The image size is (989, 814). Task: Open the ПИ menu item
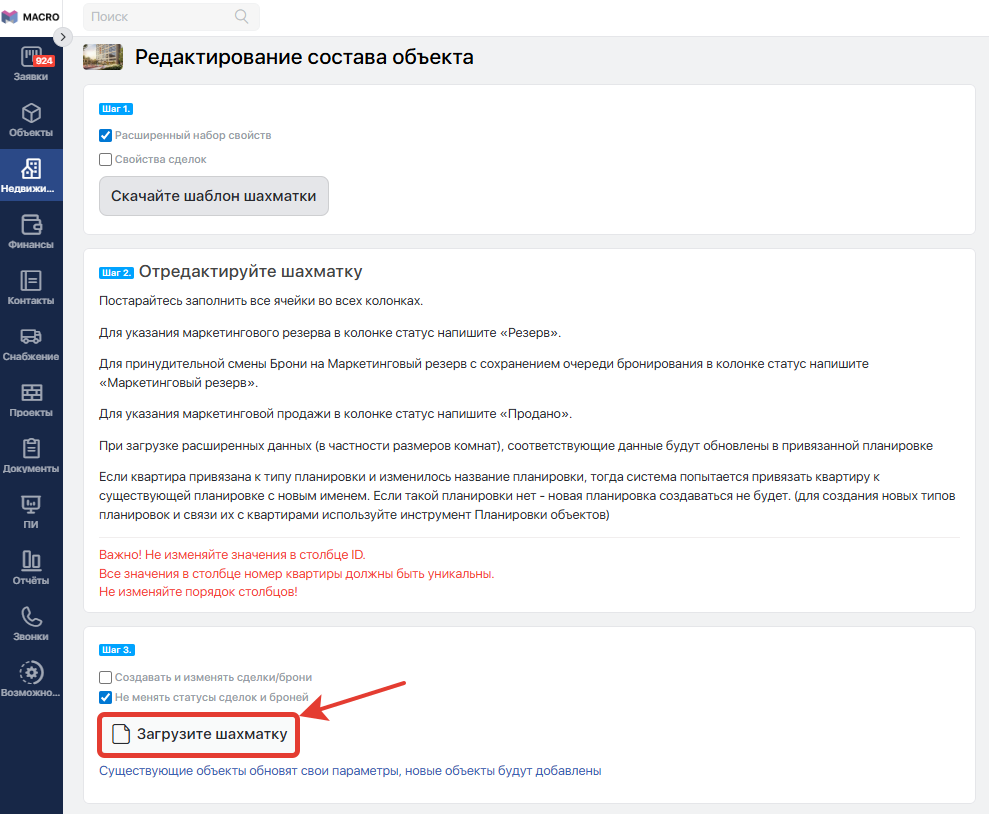(31, 511)
